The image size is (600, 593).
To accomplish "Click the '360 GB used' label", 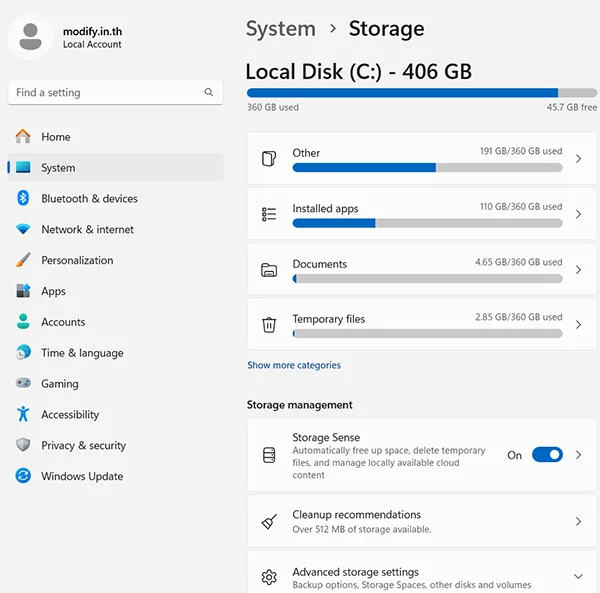I will (273, 107).
